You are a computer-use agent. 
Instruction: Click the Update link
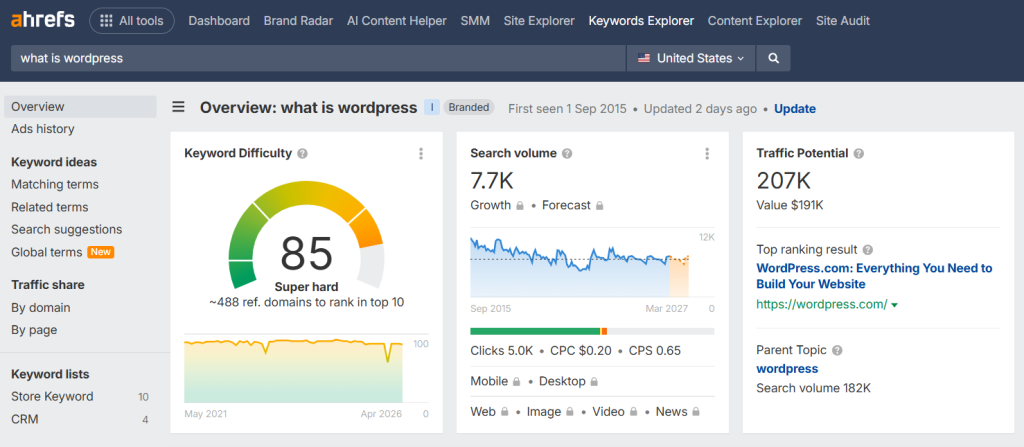point(795,109)
